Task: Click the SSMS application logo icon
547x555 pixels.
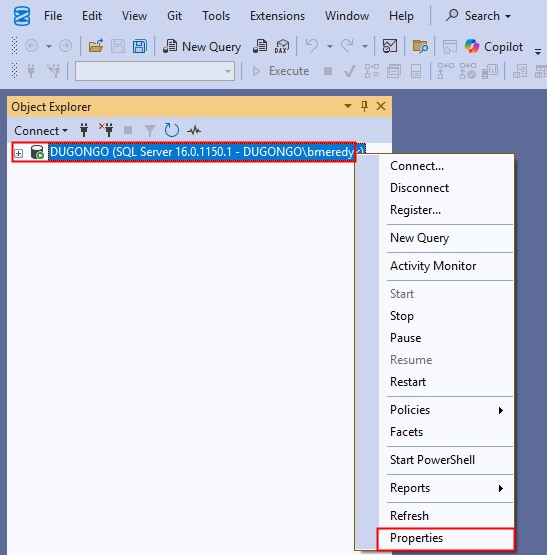Action: pos(22,16)
